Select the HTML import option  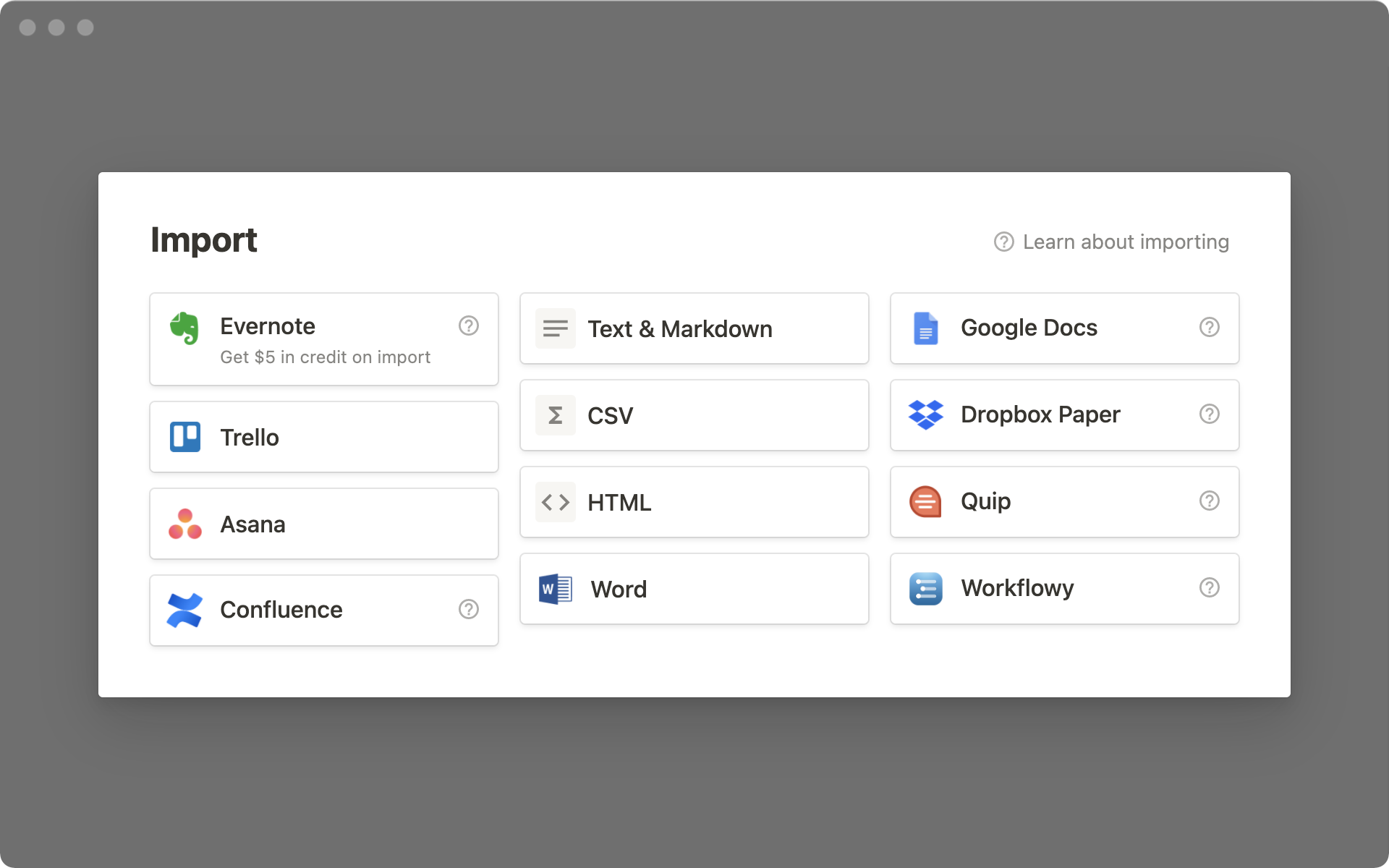[694, 501]
